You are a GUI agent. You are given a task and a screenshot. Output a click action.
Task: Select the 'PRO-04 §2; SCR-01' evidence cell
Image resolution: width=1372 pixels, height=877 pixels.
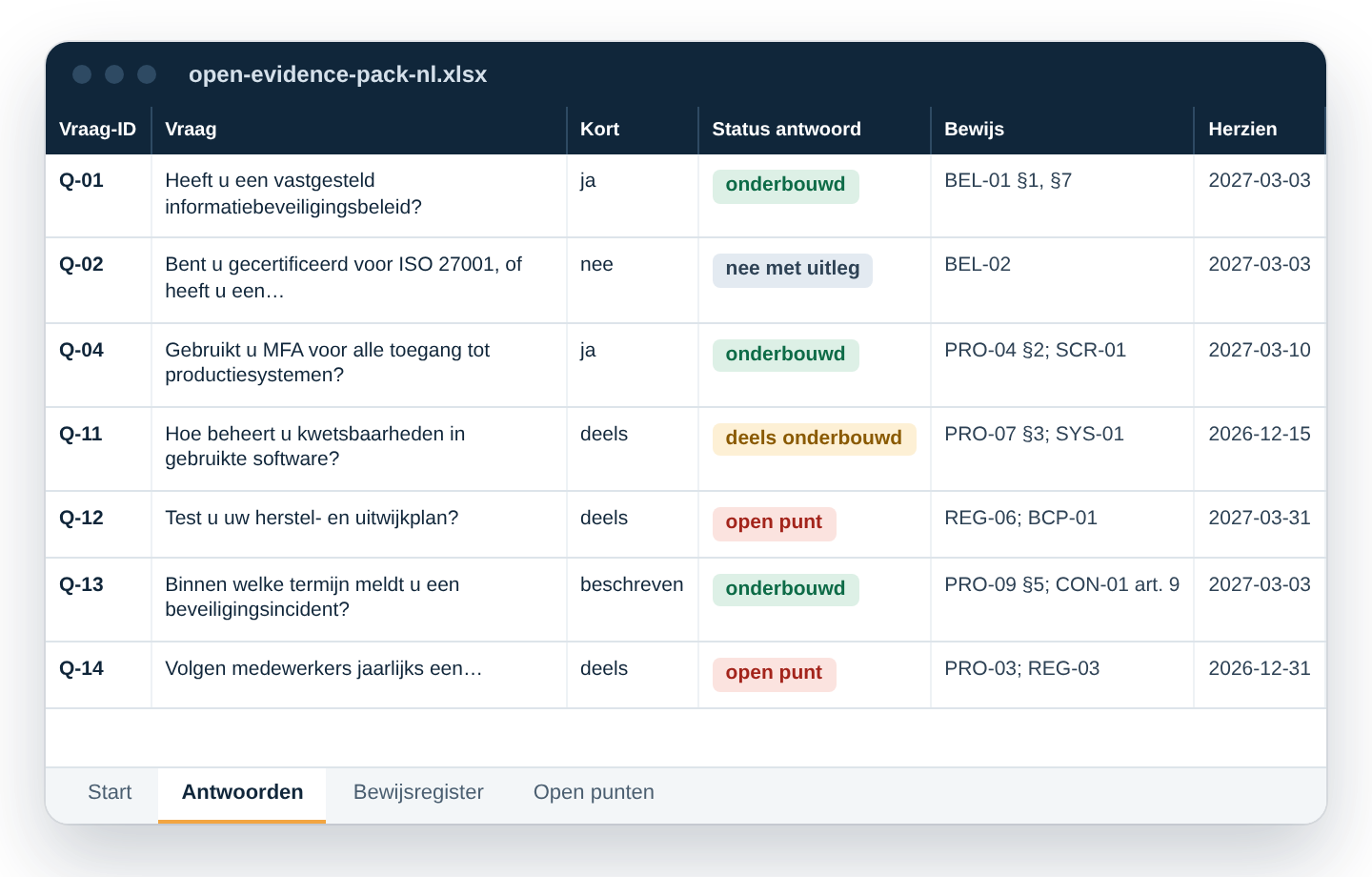[1062, 365]
